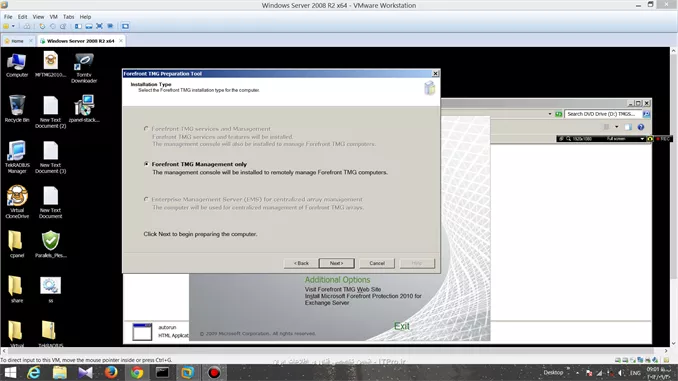Open the cpanel folder icon

coord(16,244)
